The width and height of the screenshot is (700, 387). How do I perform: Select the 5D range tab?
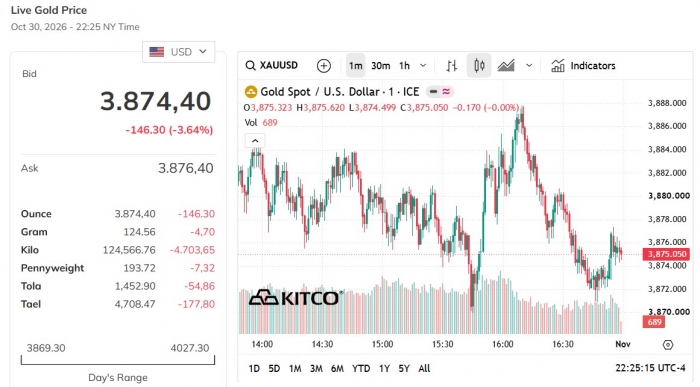click(x=274, y=368)
